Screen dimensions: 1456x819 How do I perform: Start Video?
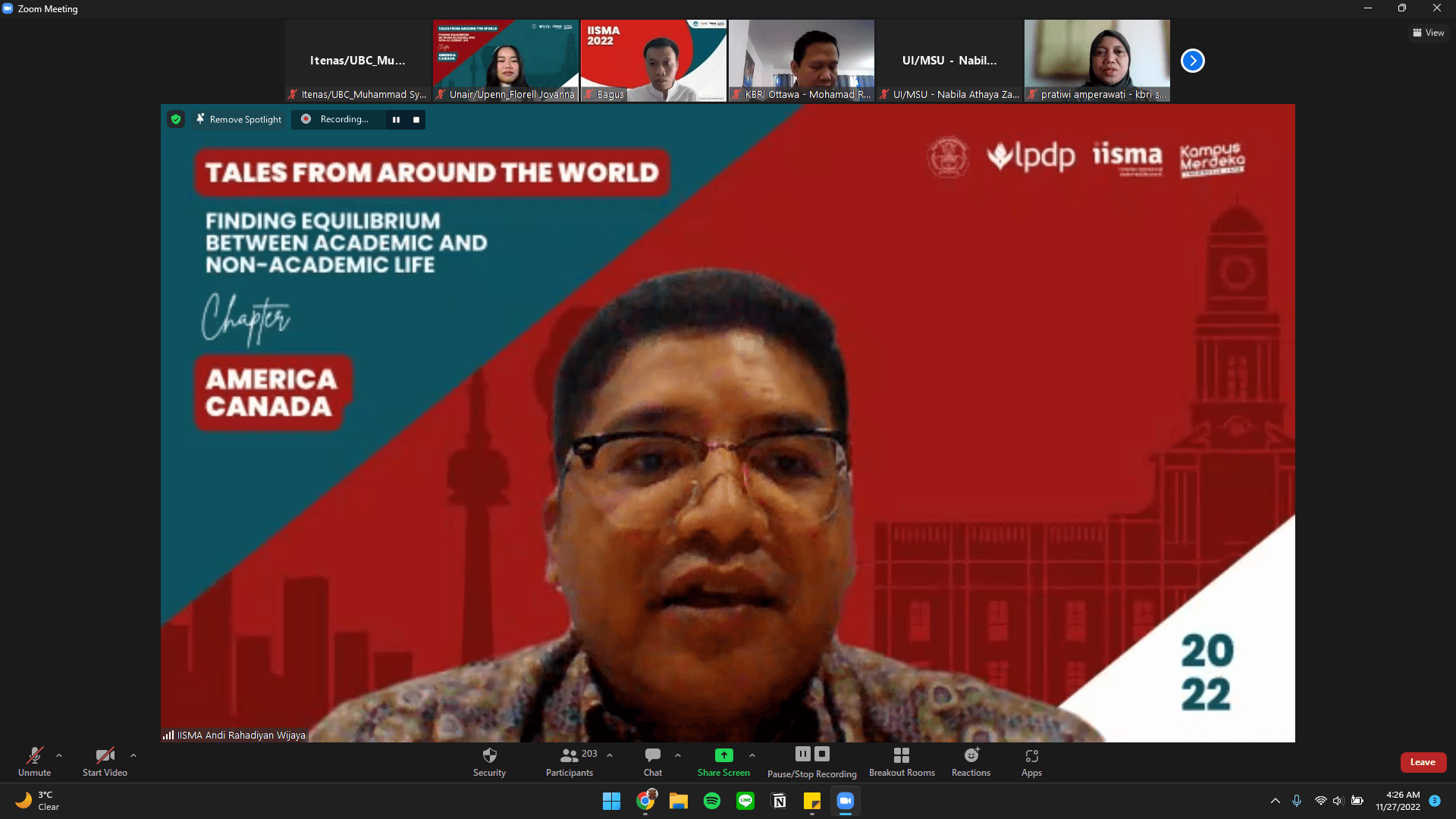click(x=105, y=762)
